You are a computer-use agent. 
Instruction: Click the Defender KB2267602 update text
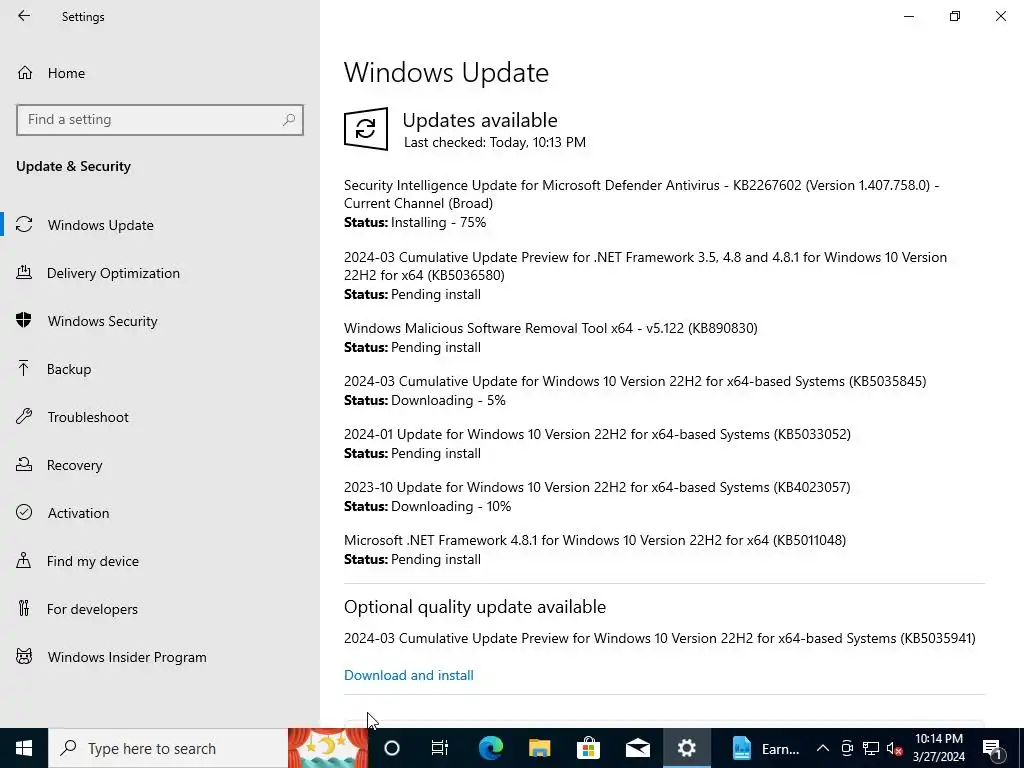click(641, 194)
